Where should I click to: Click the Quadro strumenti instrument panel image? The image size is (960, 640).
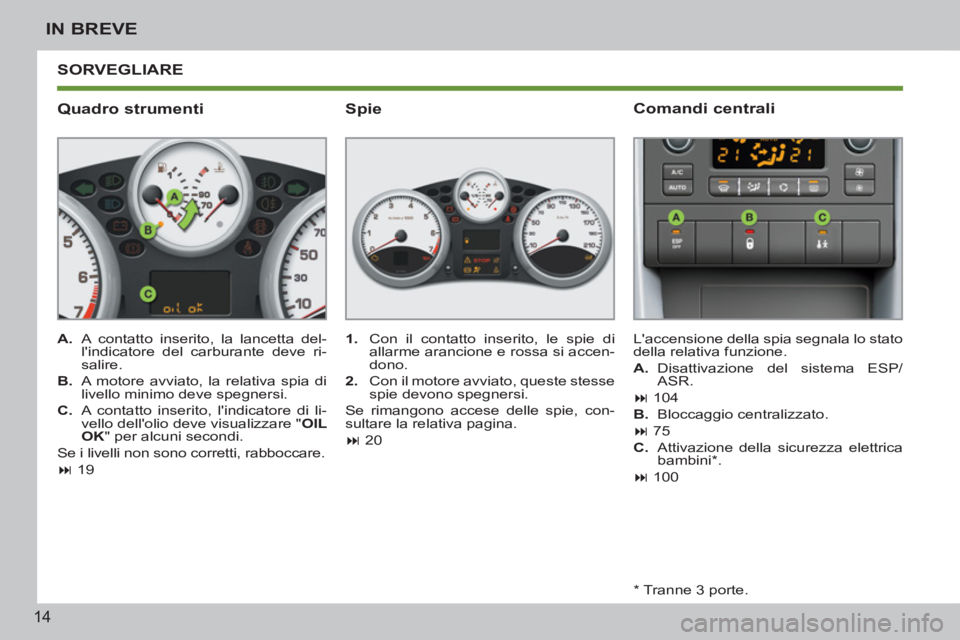(192, 228)
